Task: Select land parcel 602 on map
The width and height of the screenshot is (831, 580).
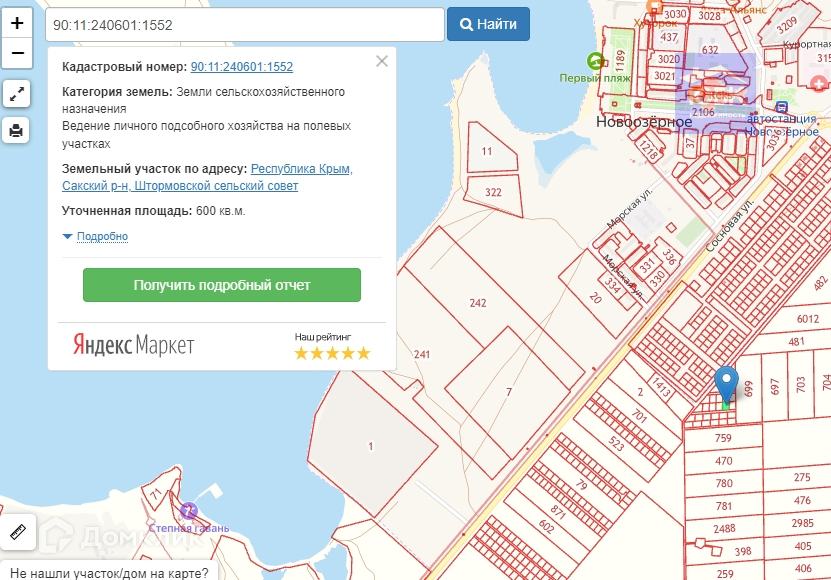Action: 546,526
